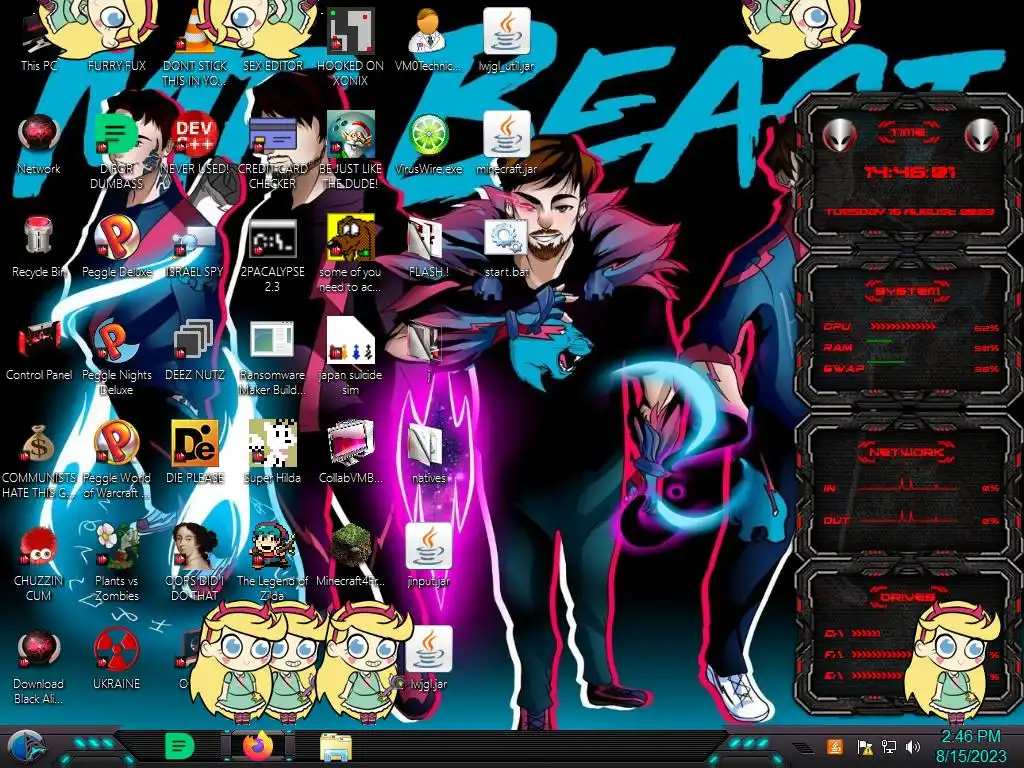Select the lwjgl.jar file

coord(428,660)
